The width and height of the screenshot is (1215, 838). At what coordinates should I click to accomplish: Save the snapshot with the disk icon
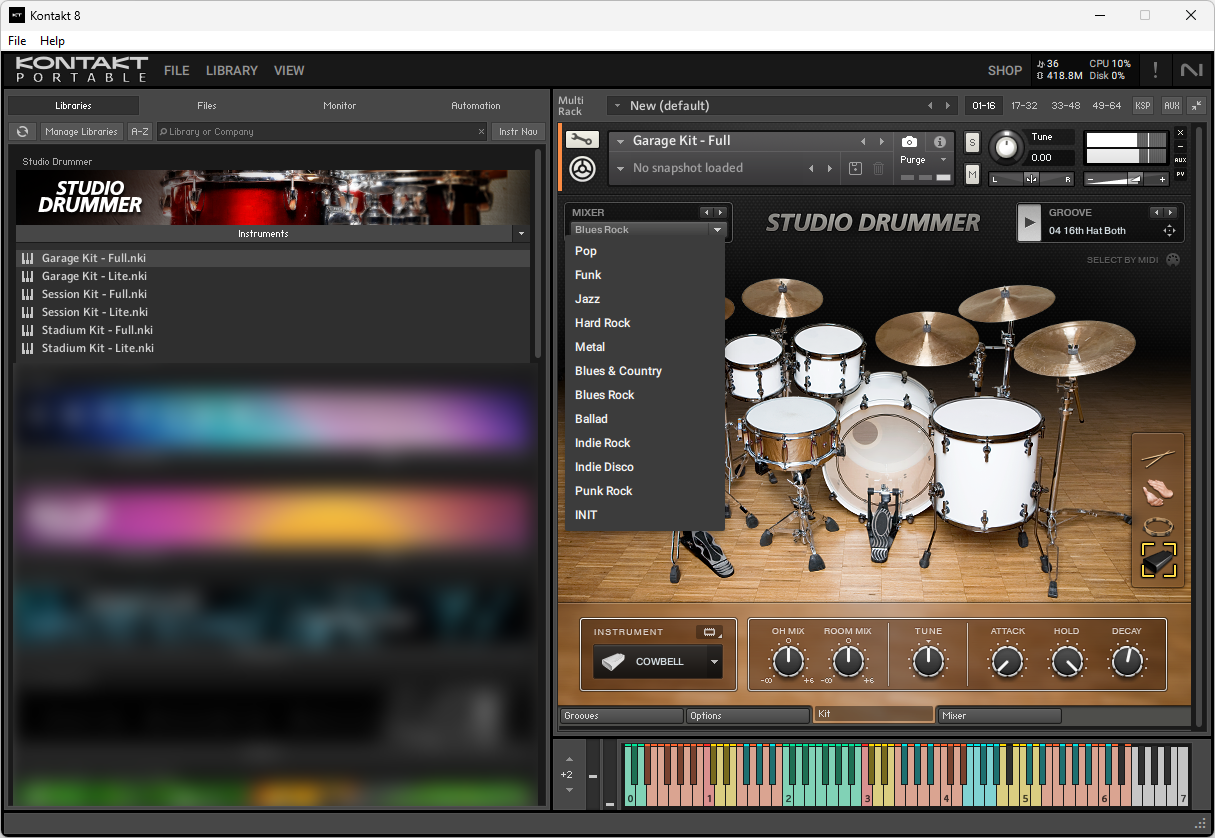pos(855,168)
